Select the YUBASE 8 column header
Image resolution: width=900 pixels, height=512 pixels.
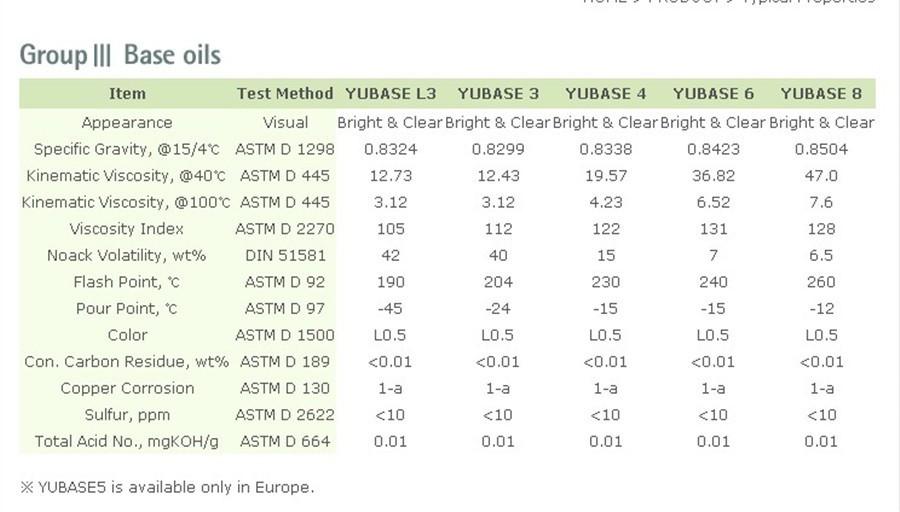[x=821, y=94]
